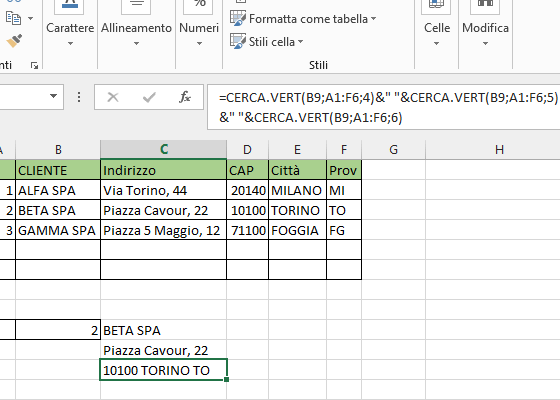Click the Cancel X icon in formula bar
560x400 pixels.
point(113,97)
